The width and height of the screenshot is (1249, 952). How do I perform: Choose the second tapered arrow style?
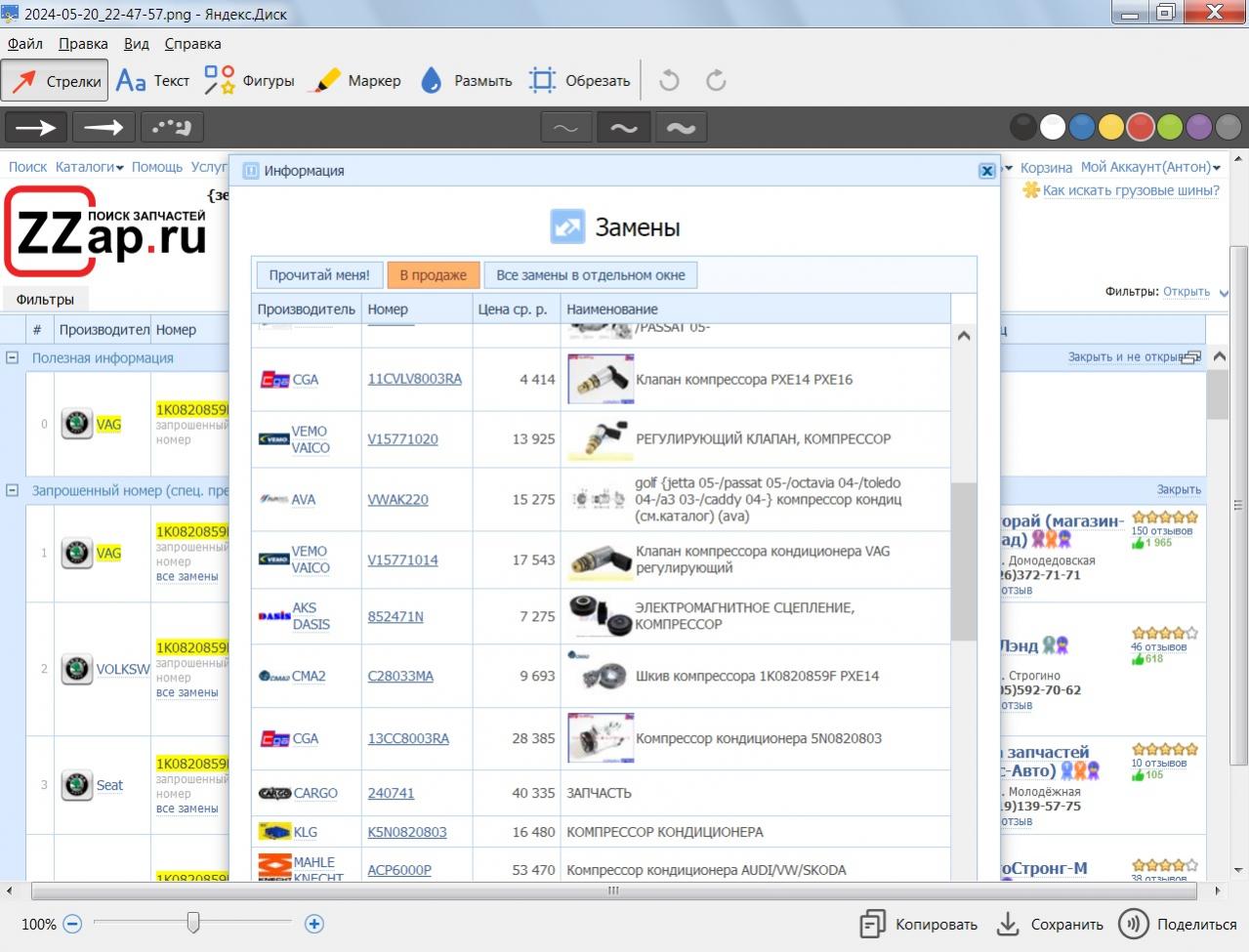(104, 127)
